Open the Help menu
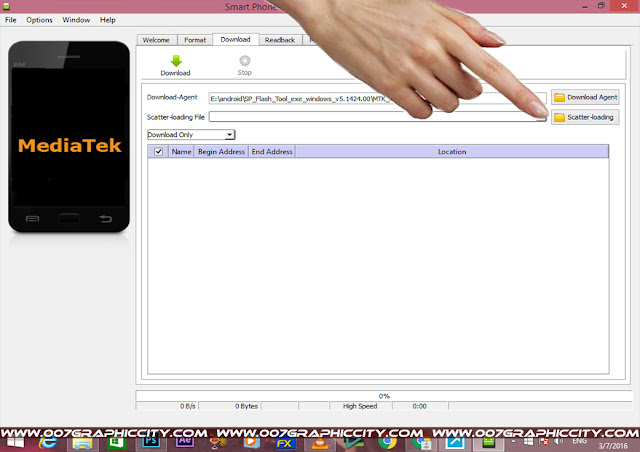The width and height of the screenshot is (640, 452). [107, 20]
